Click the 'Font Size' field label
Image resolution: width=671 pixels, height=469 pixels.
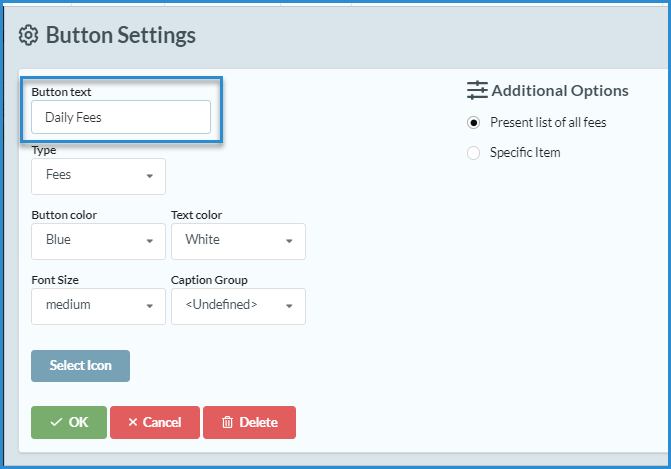[x=54, y=280]
